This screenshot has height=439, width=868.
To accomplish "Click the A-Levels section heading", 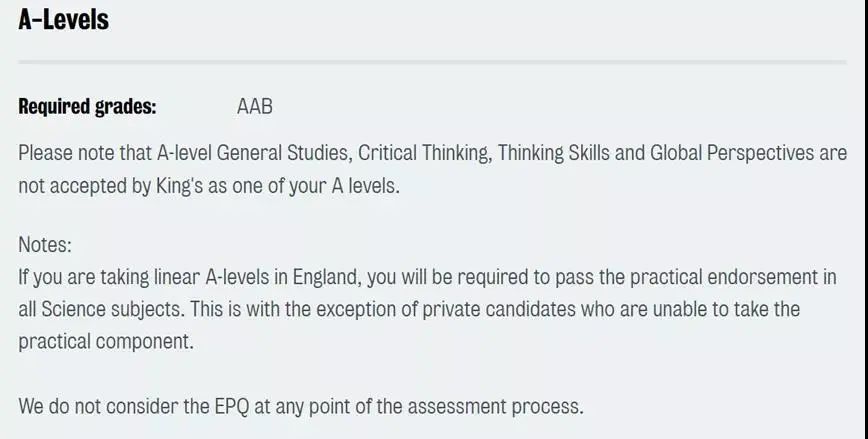I will tap(64, 20).
